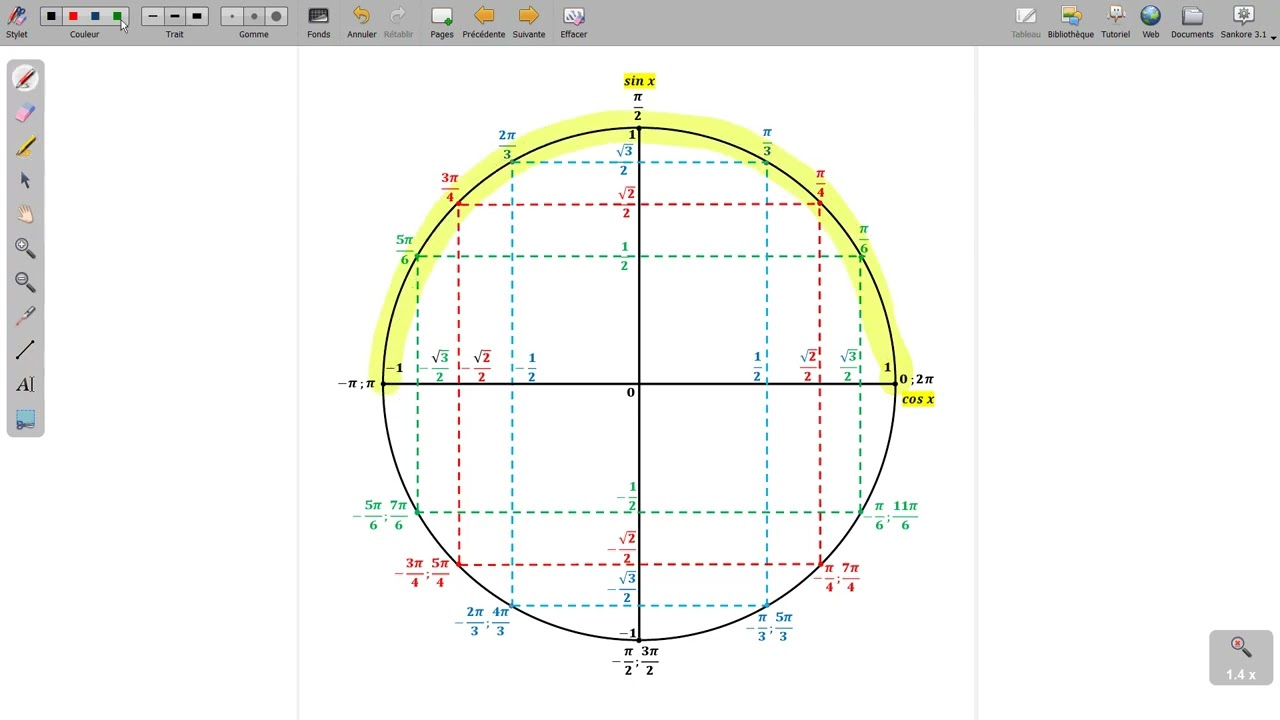1280x720 pixels.
Task: Open the Web browser mode
Action: click(x=1151, y=22)
